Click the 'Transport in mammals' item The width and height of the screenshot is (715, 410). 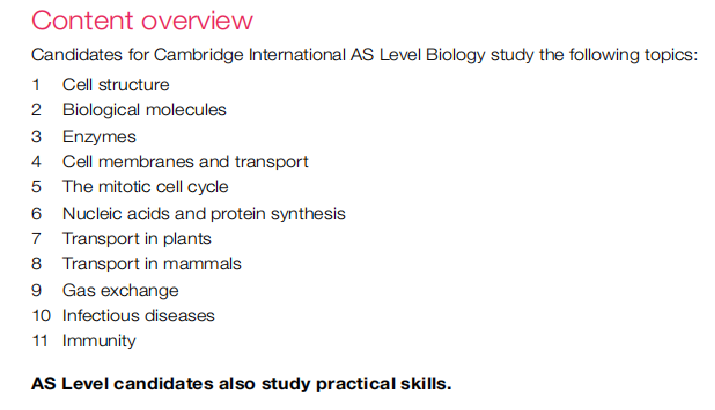point(152,264)
